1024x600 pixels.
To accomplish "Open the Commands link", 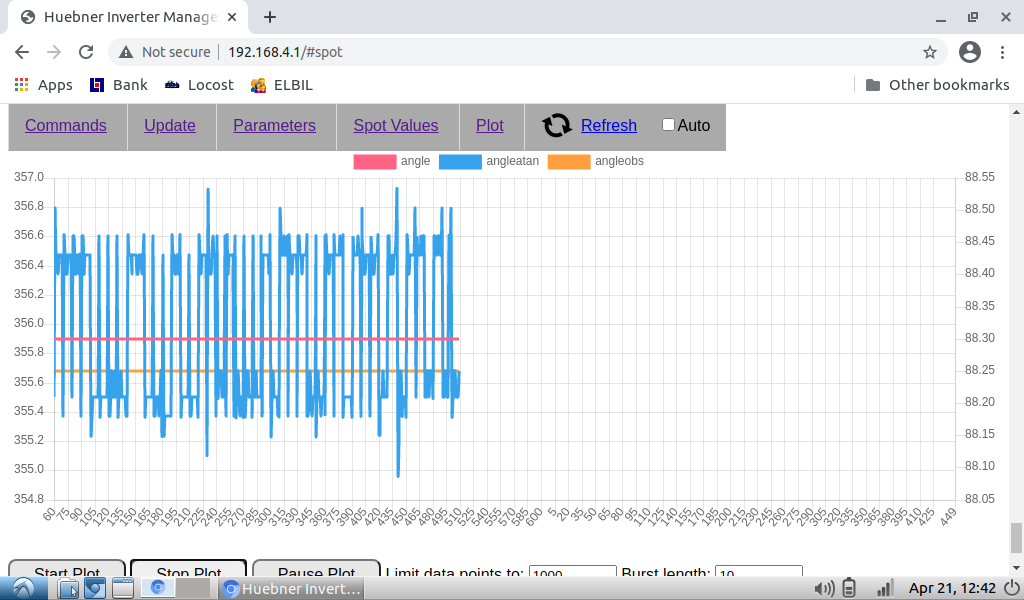I will [66, 125].
